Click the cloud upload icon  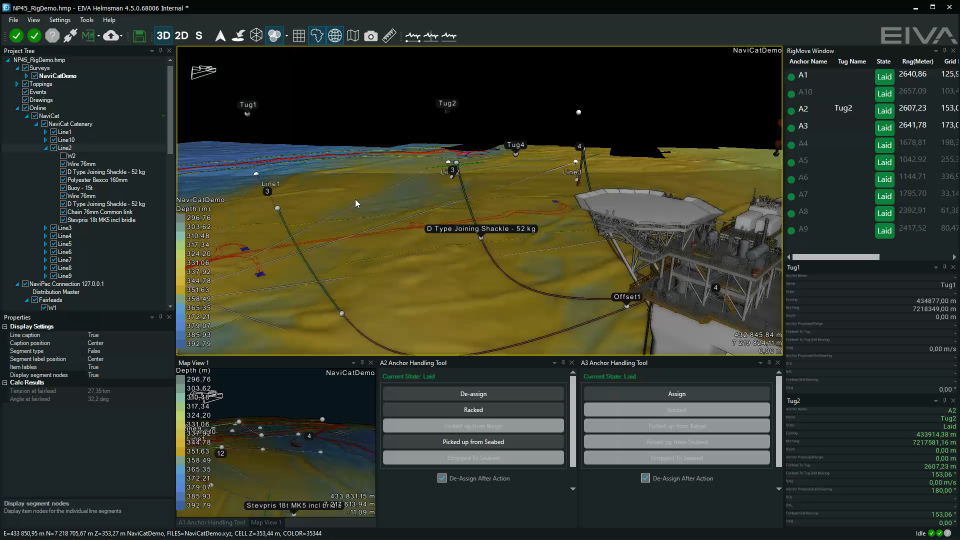(x=112, y=36)
